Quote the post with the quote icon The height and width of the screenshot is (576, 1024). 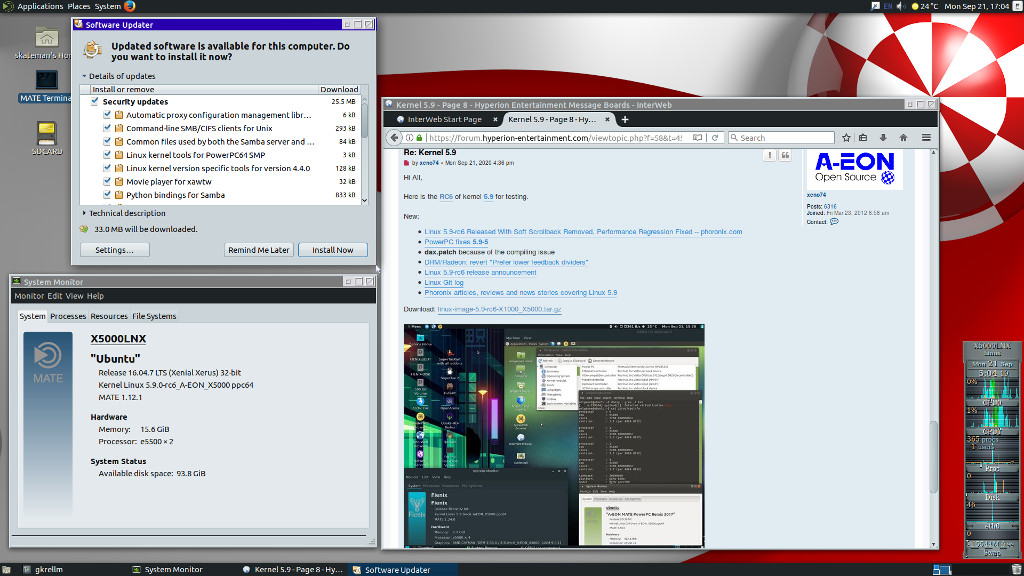(785, 155)
